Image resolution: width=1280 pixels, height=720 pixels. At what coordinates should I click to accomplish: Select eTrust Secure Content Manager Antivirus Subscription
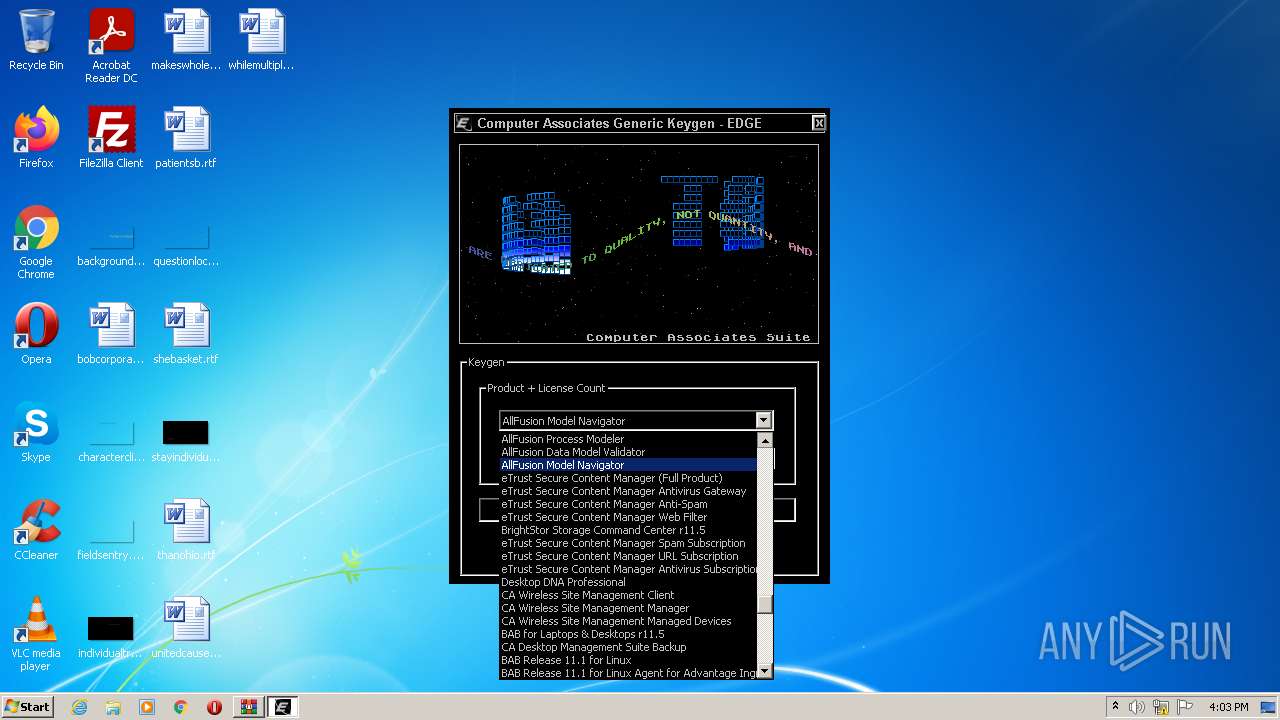click(x=629, y=569)
